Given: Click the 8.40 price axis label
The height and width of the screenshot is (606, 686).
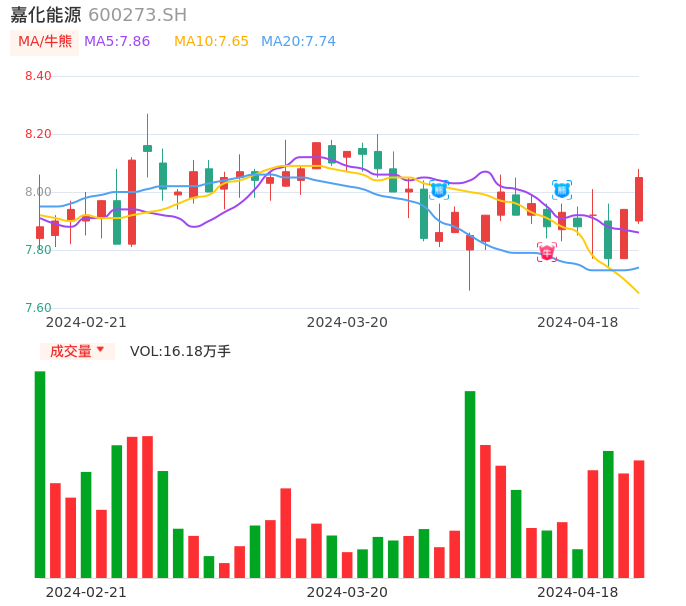Looking at the screenshot, I should [x=38, y=76].
